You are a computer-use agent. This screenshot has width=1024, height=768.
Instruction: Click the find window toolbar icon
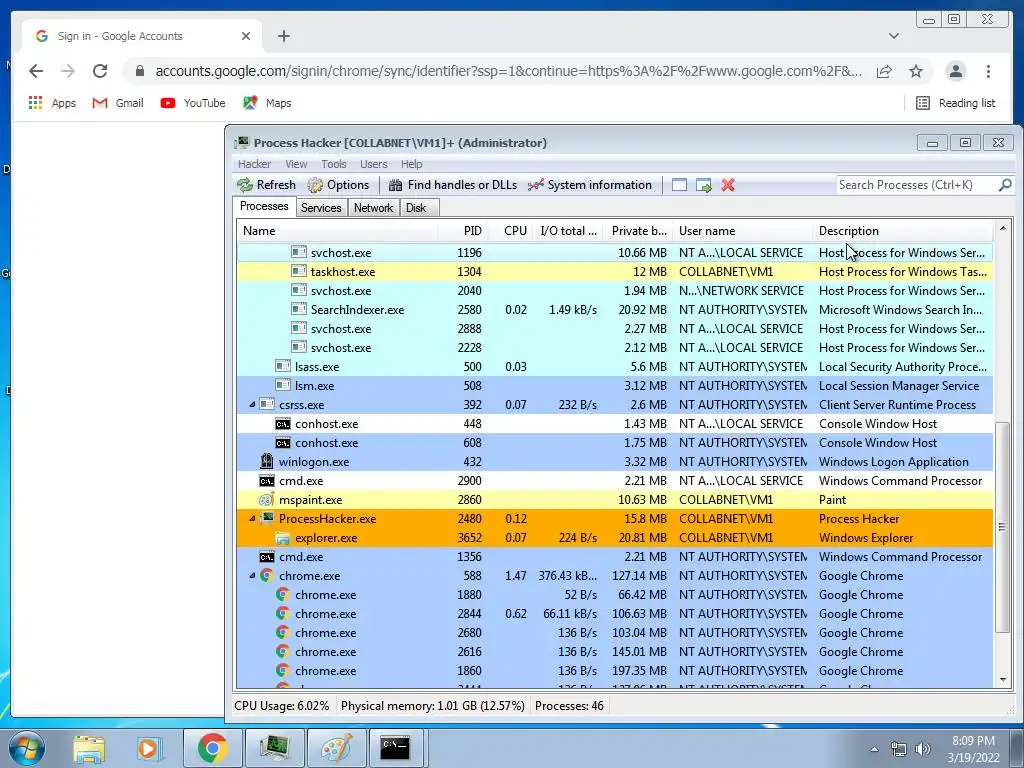679,185
